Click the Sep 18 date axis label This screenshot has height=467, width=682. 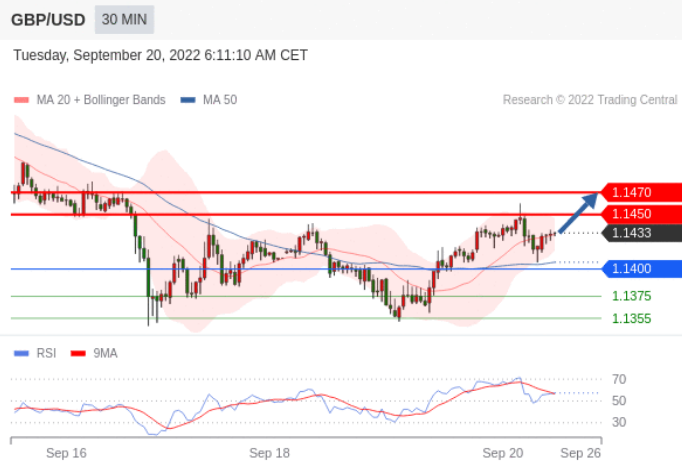click(x=270, y=453)
